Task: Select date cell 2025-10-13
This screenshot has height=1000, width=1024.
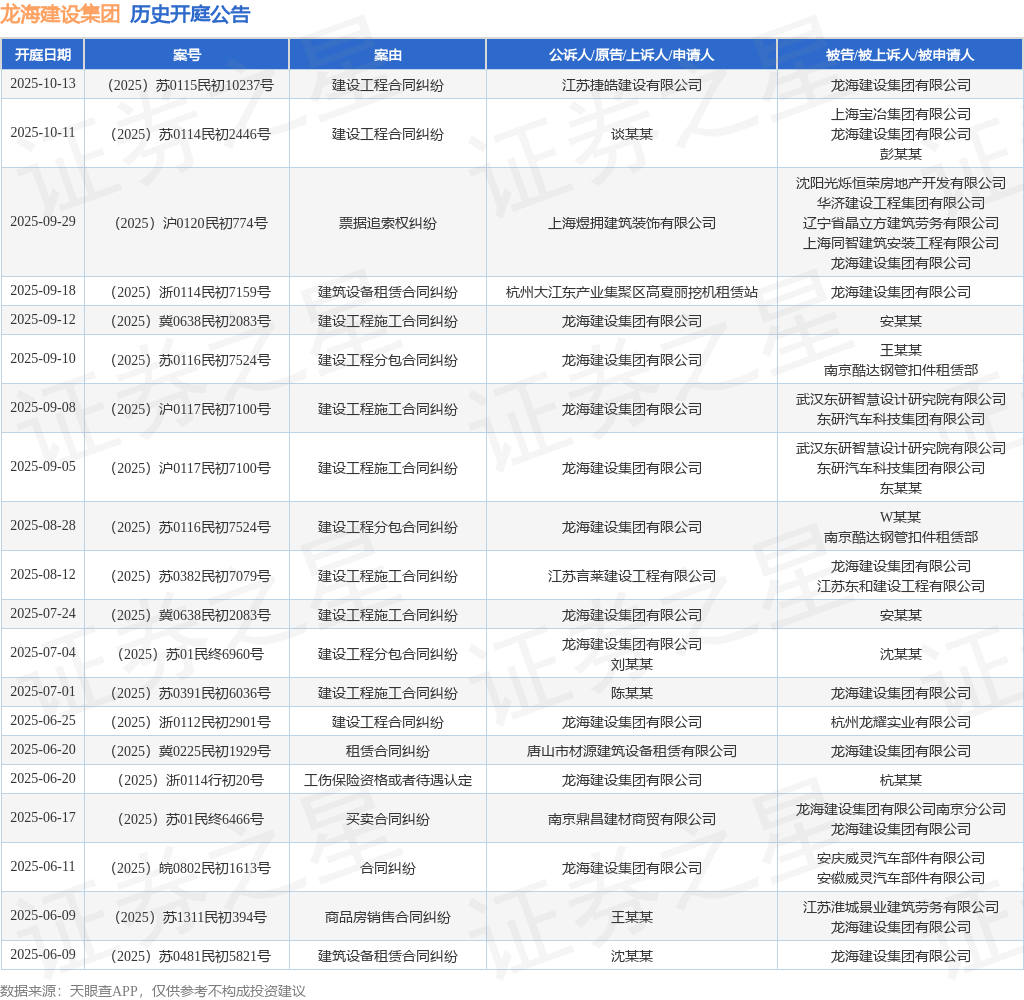Action: [42, 84]
